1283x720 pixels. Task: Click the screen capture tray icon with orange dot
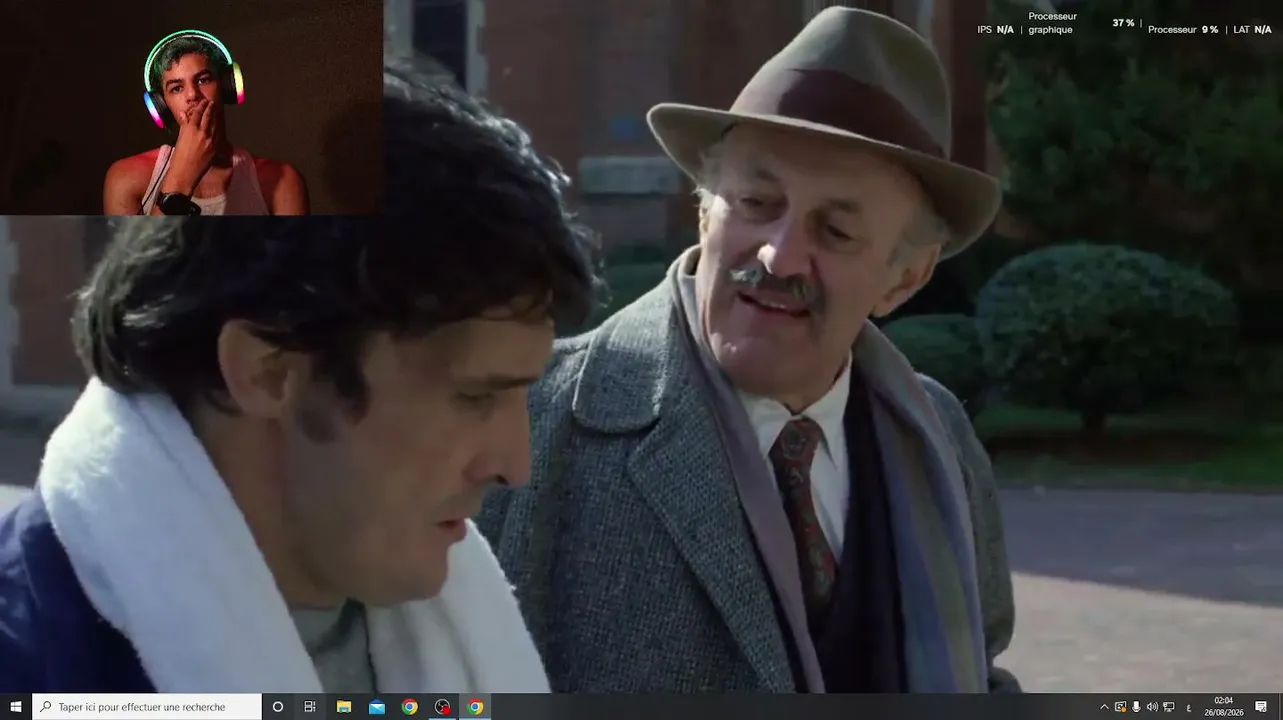[1120, 707]
